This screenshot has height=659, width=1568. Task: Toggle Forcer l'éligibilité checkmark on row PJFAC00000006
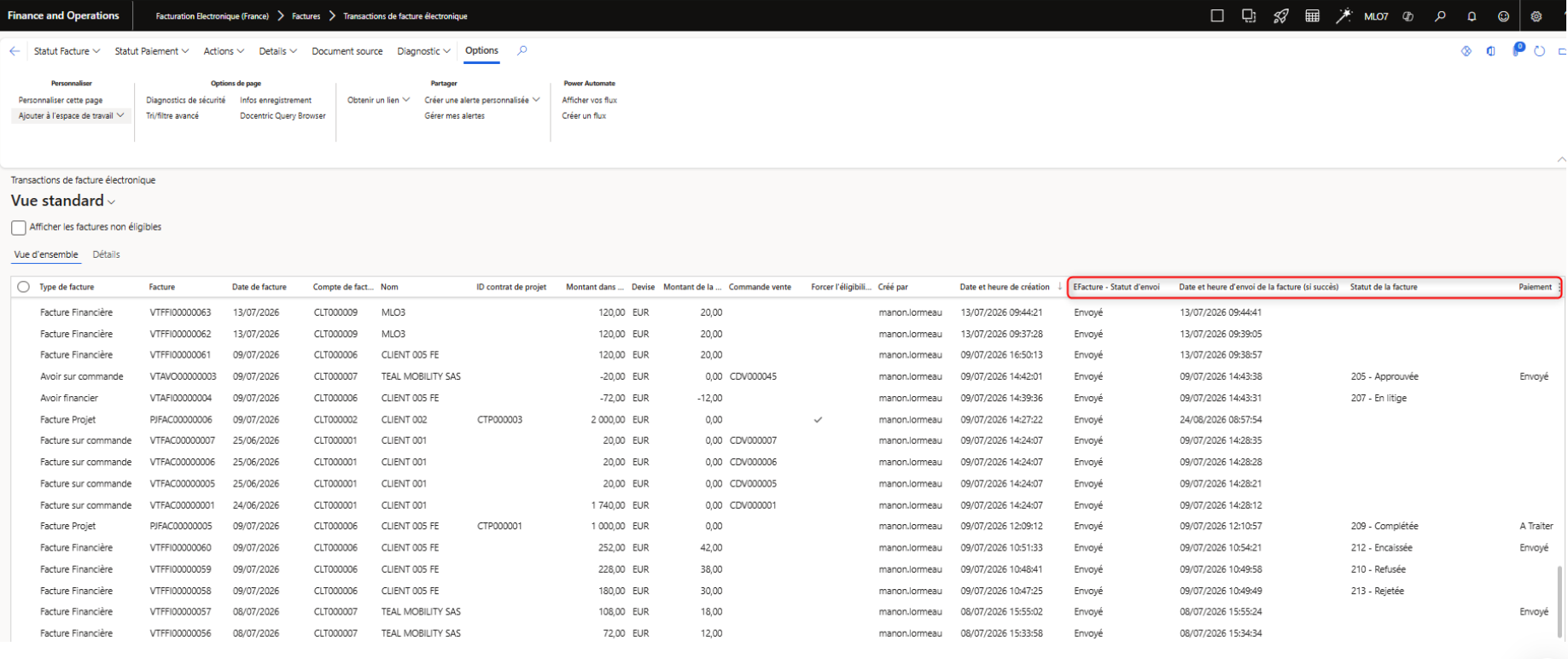pyautogui.click(x=818, y=420)
